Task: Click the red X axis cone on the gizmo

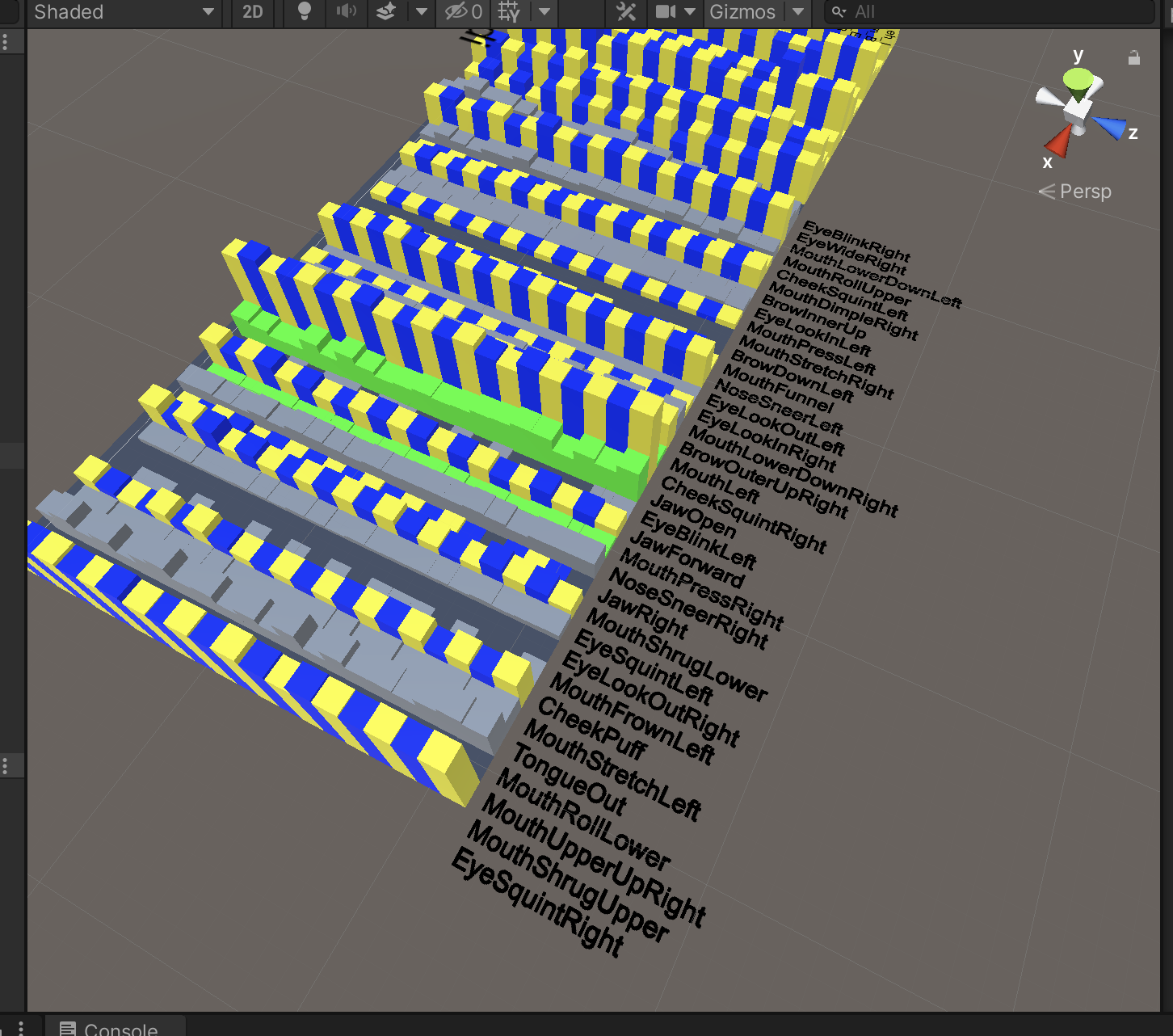Action: pos(1057,142)
